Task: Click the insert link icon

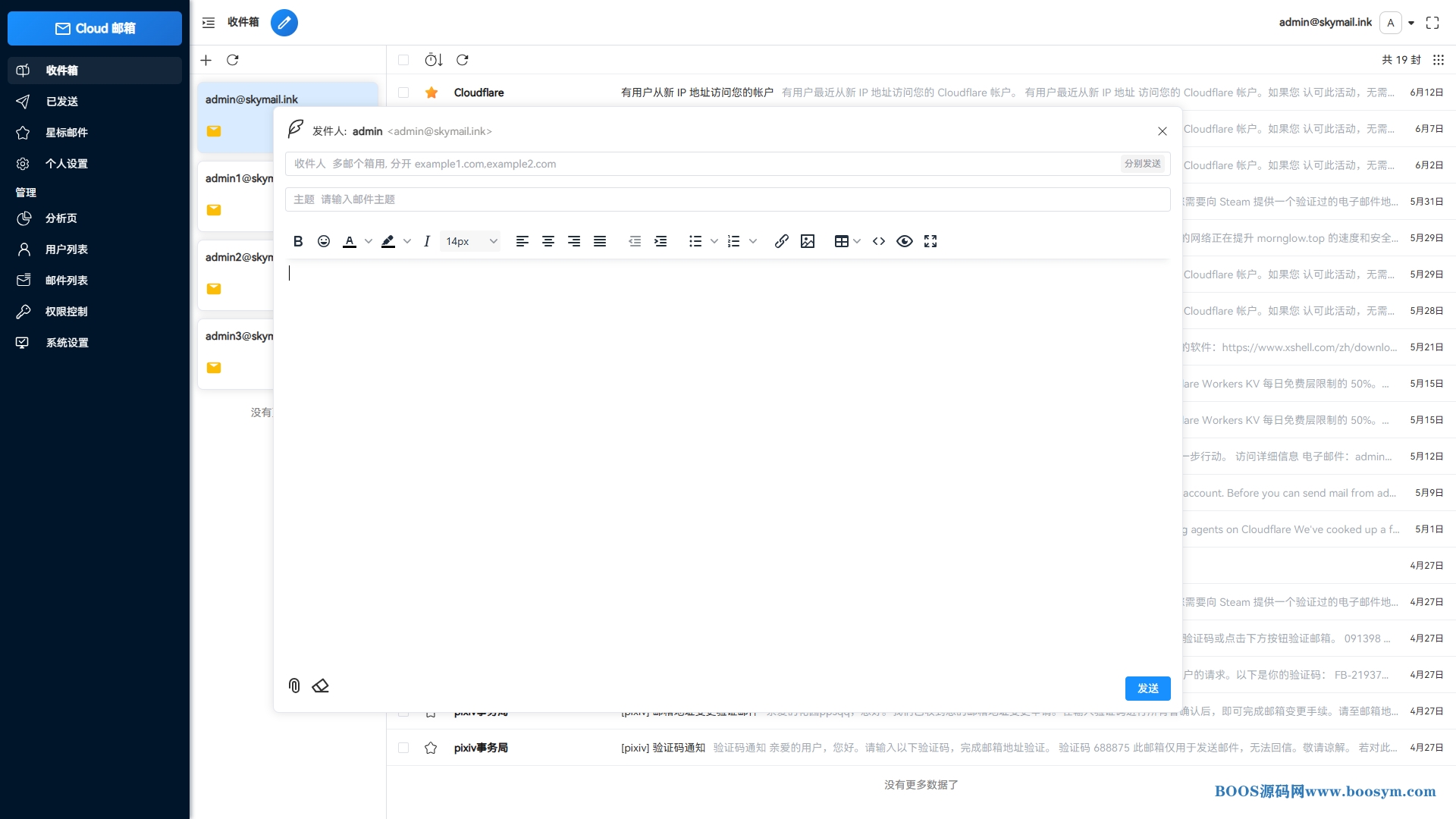Action: [x=782, y=241]
